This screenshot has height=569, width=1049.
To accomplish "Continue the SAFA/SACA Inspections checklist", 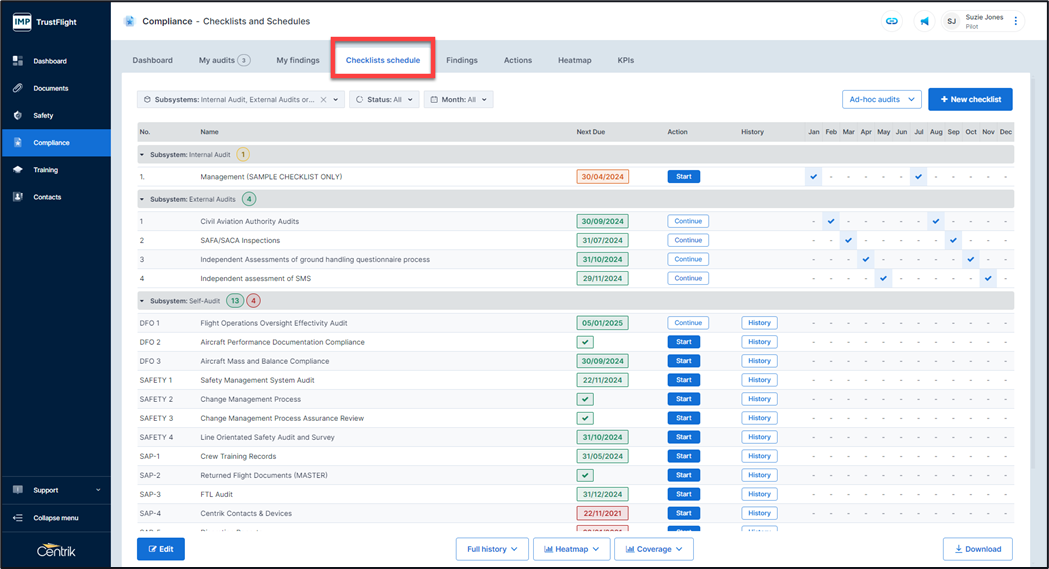I will pyautogui.click(x=687, y=241).
